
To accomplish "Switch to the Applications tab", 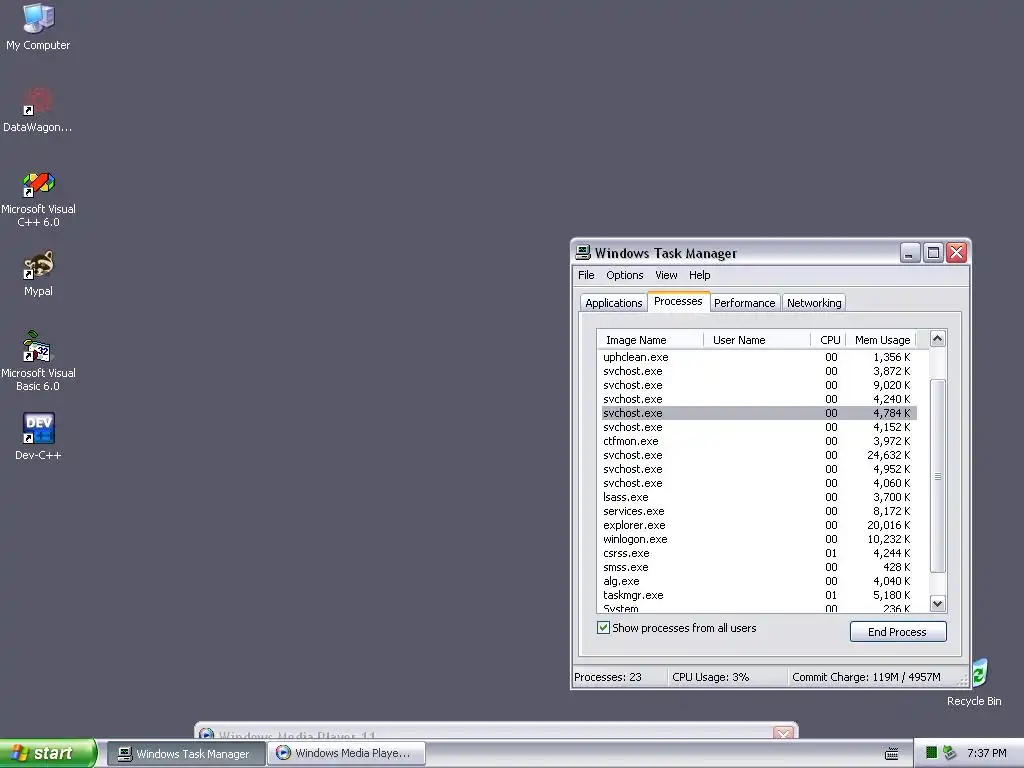I will pyautogui.click(x=613, y=303).
